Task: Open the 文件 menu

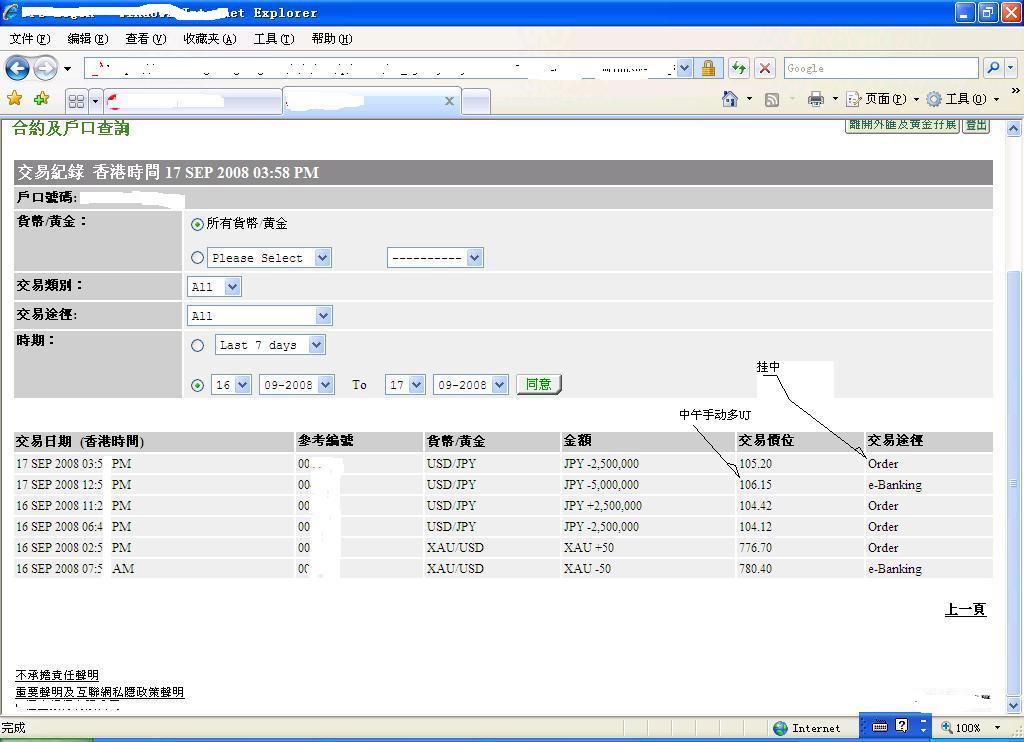Action: coord(29,39)
